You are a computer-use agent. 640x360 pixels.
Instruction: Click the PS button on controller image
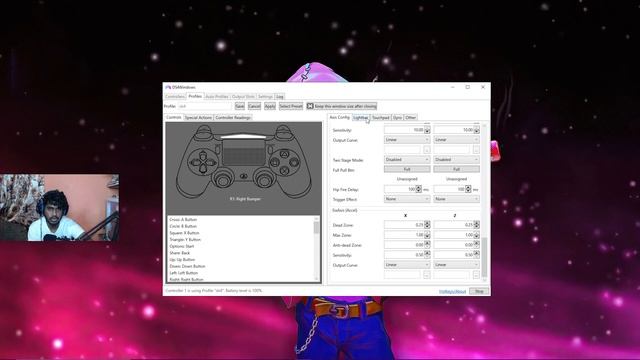(x=244, y=176)
